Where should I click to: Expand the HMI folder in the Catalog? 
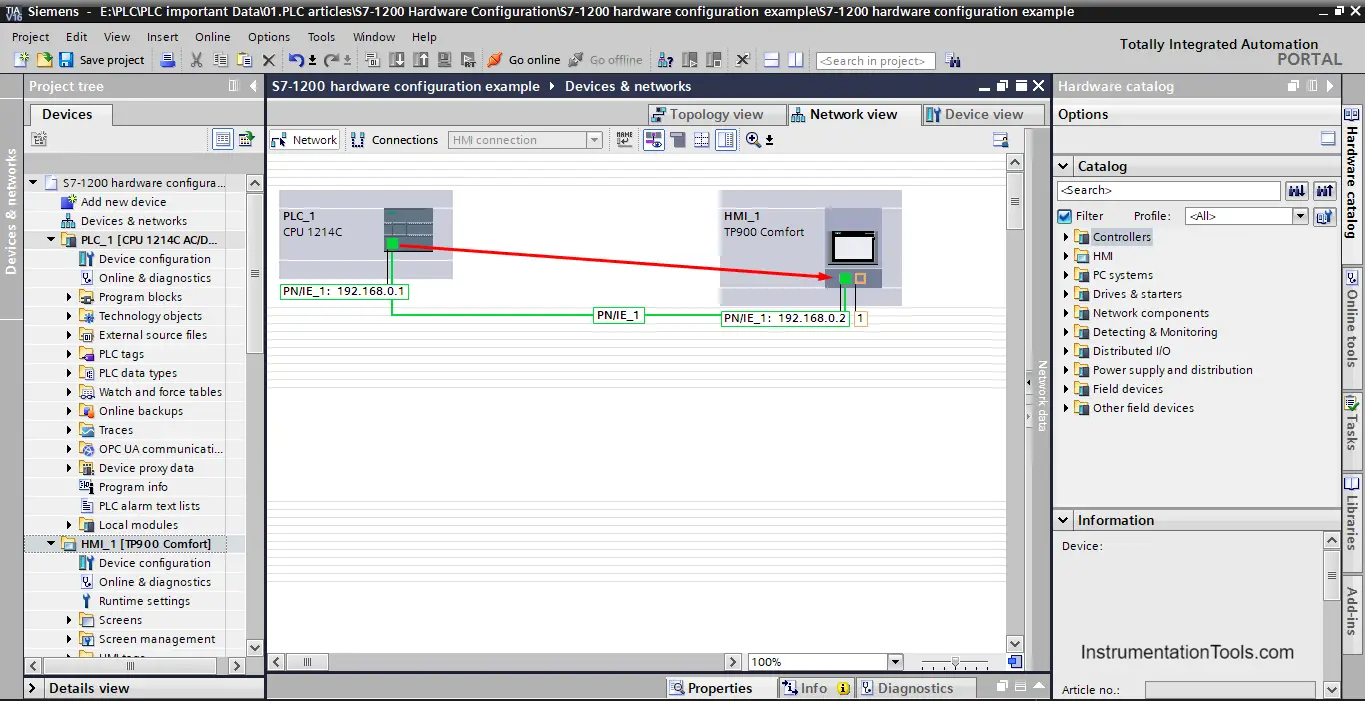[x=1066, y=256]
